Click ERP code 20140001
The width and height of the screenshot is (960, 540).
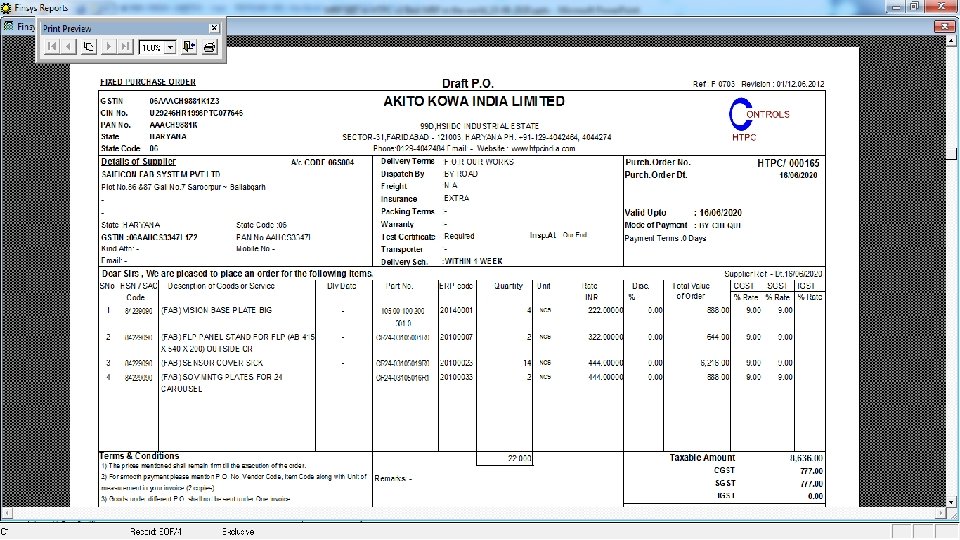click(456, 310)
